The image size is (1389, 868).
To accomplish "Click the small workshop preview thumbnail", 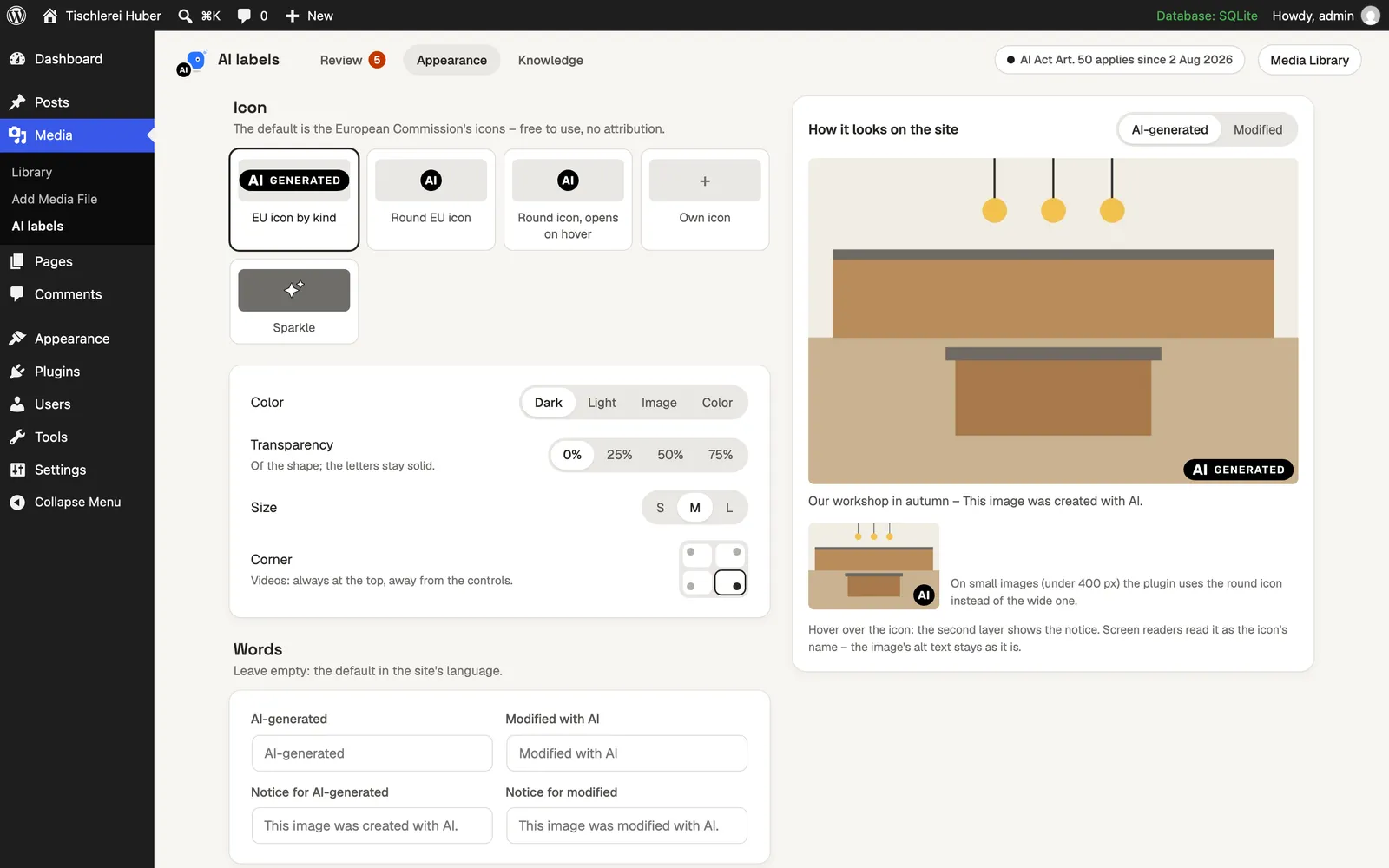I will point(873,566).
